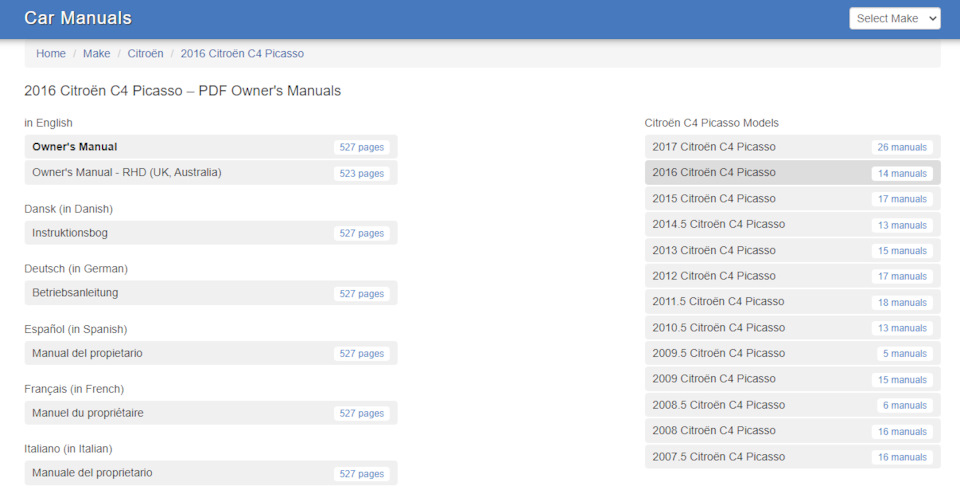960x494 pixels.
Task: Select the highlighted 2016 Citroën C4 Picasso row
Action: tap(793, 173)
